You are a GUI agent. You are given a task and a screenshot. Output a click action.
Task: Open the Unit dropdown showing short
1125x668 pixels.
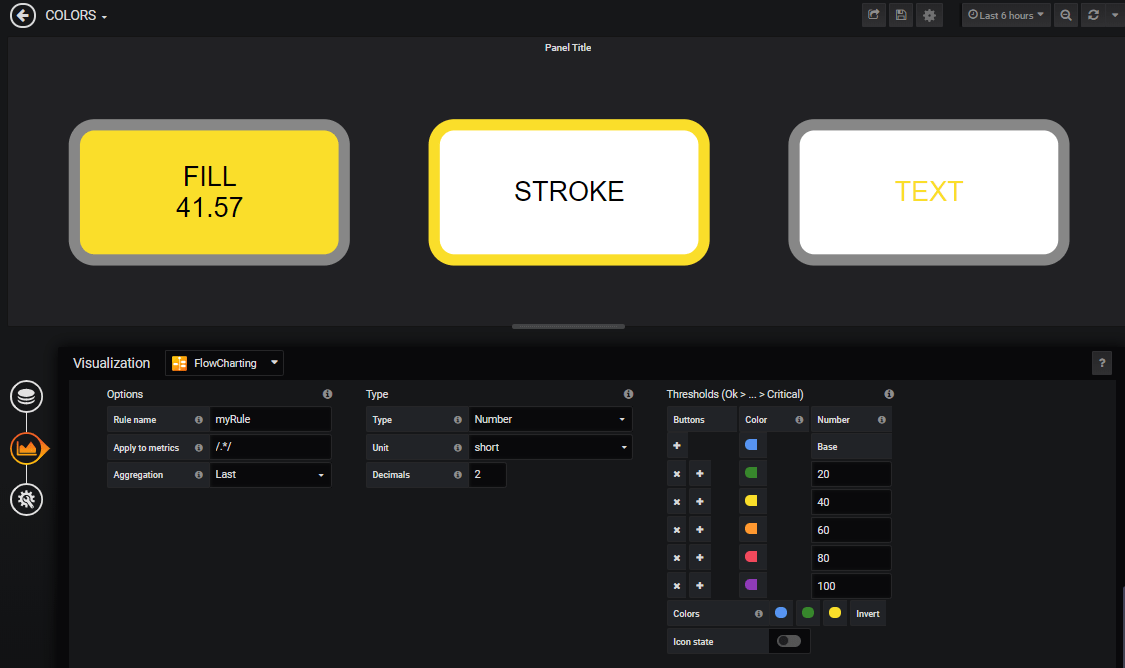550,447
